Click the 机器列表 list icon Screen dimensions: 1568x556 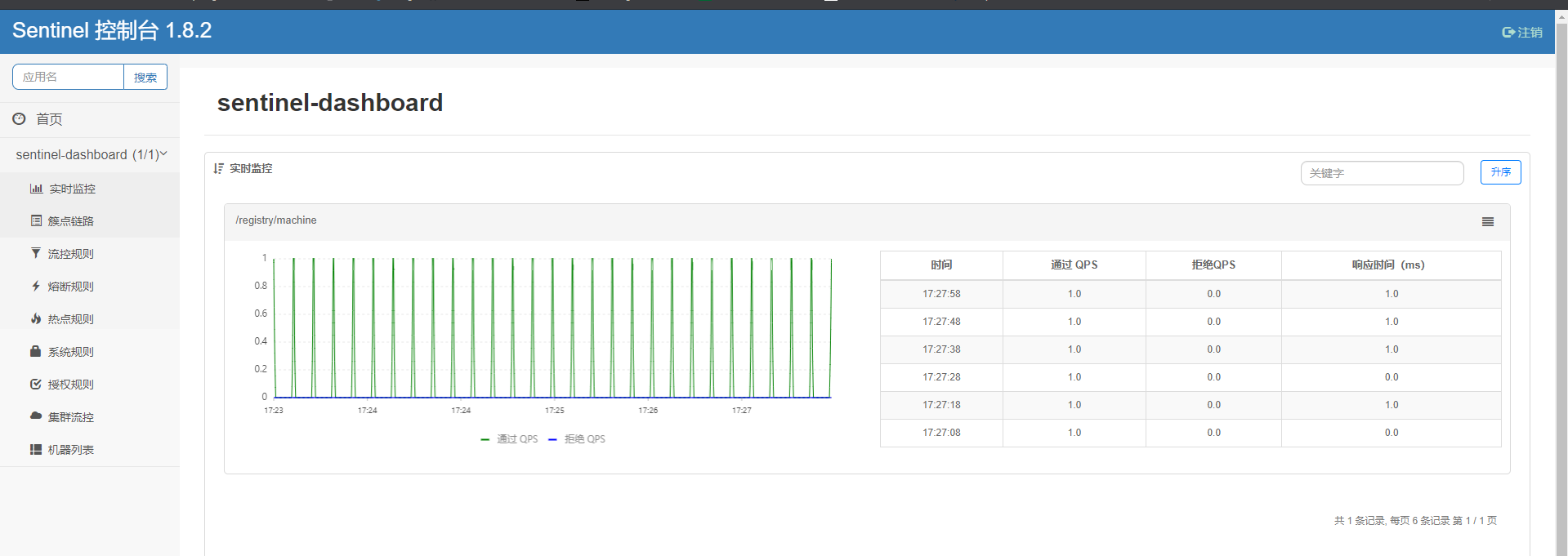pyautogui.click(x=36, y=449)
